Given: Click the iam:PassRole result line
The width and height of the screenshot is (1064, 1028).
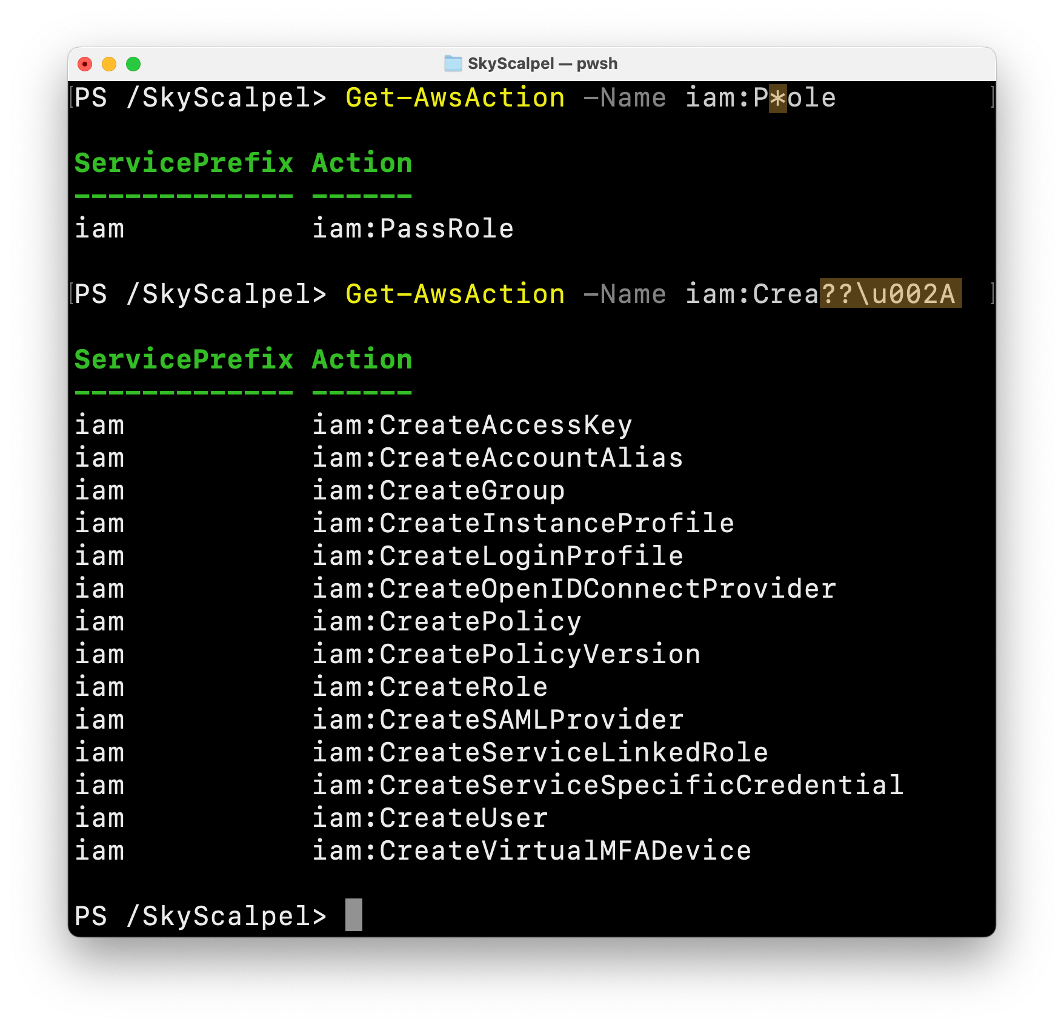Looking at the screenshot, I should [413, 228].
